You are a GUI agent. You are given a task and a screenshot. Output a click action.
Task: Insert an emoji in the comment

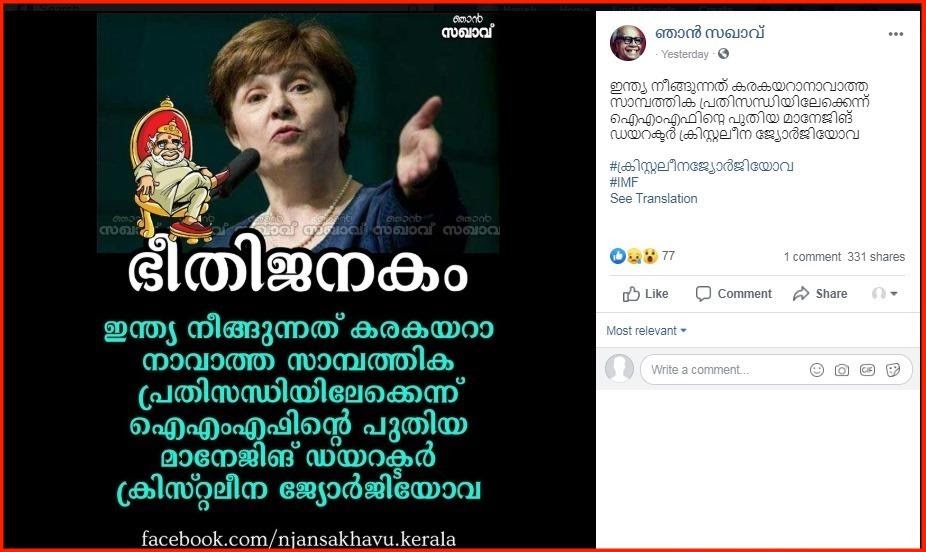[x=816, y=370]
